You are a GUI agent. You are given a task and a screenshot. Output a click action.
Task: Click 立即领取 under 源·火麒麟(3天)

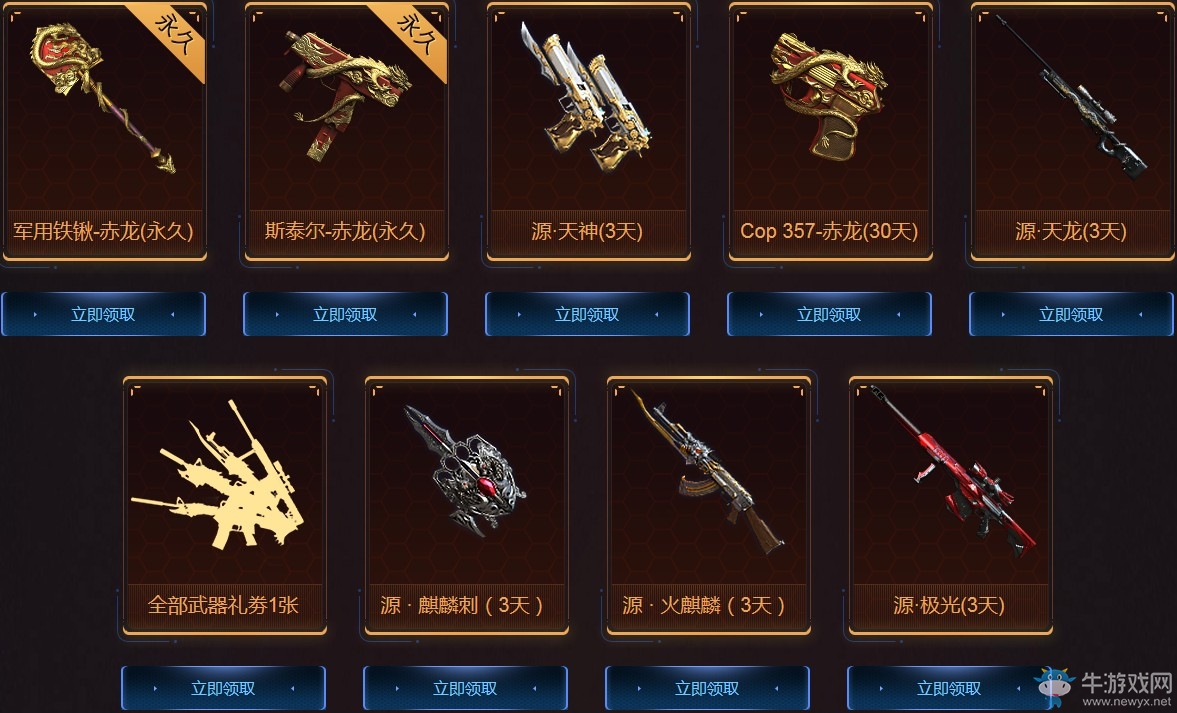pos(707,687)
